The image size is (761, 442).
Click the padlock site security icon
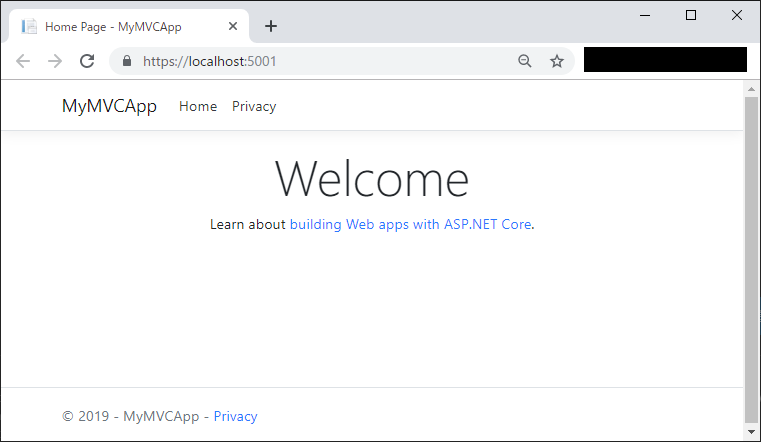point(127,61)
